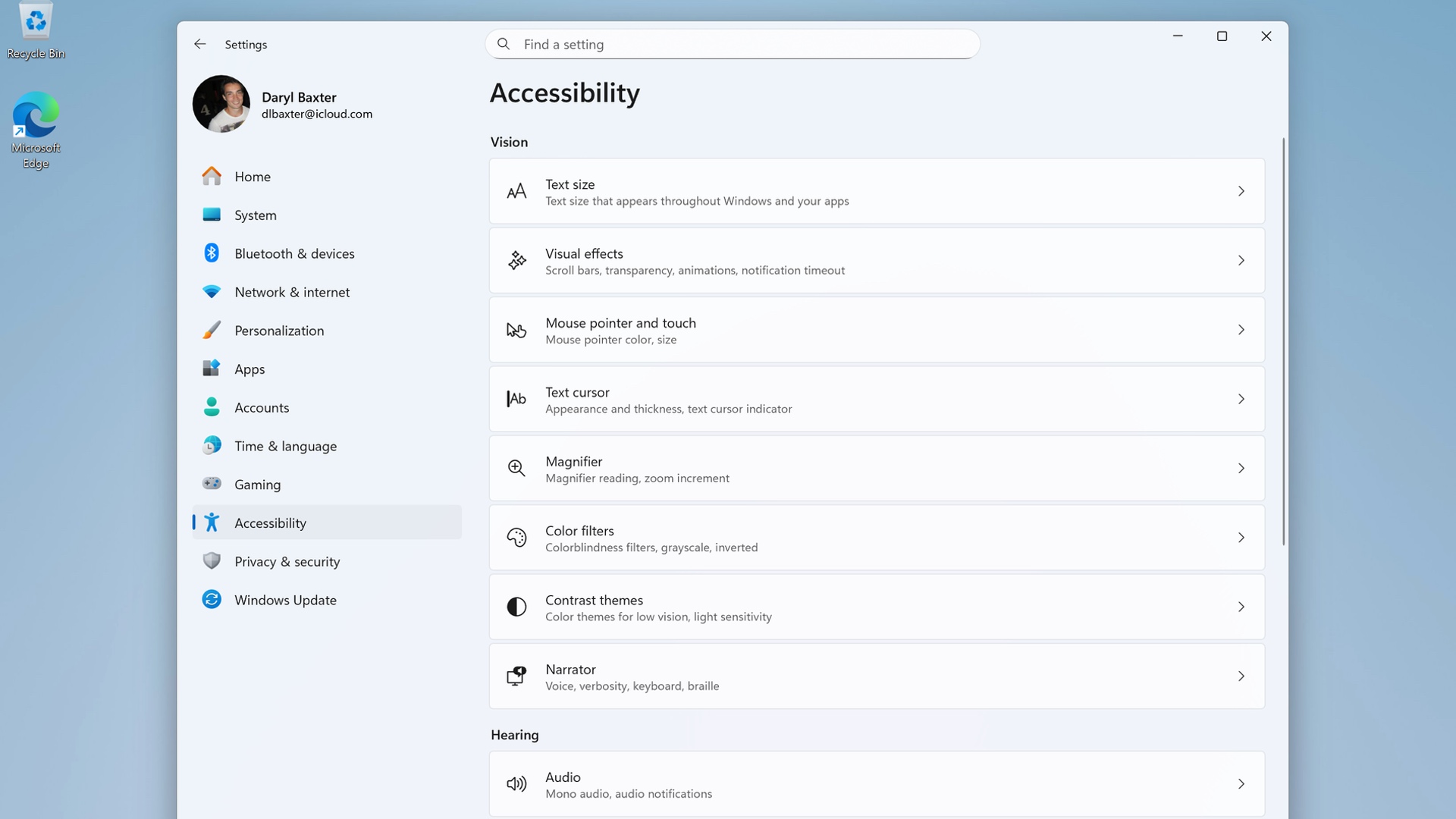Select Privacy & security in sidebar

tap(287, 561)
